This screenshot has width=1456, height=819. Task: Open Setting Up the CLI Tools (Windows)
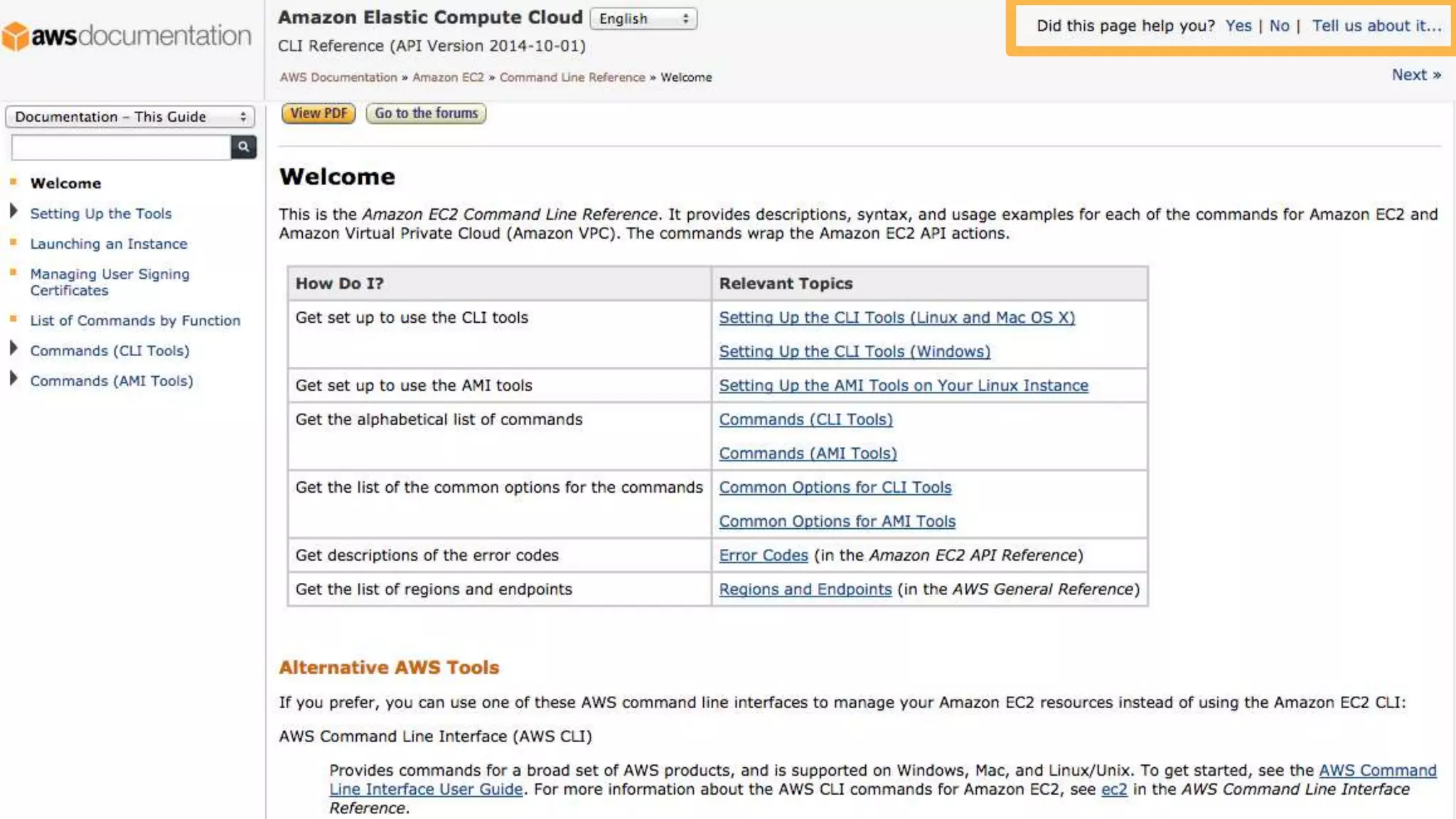pos(854,351)
